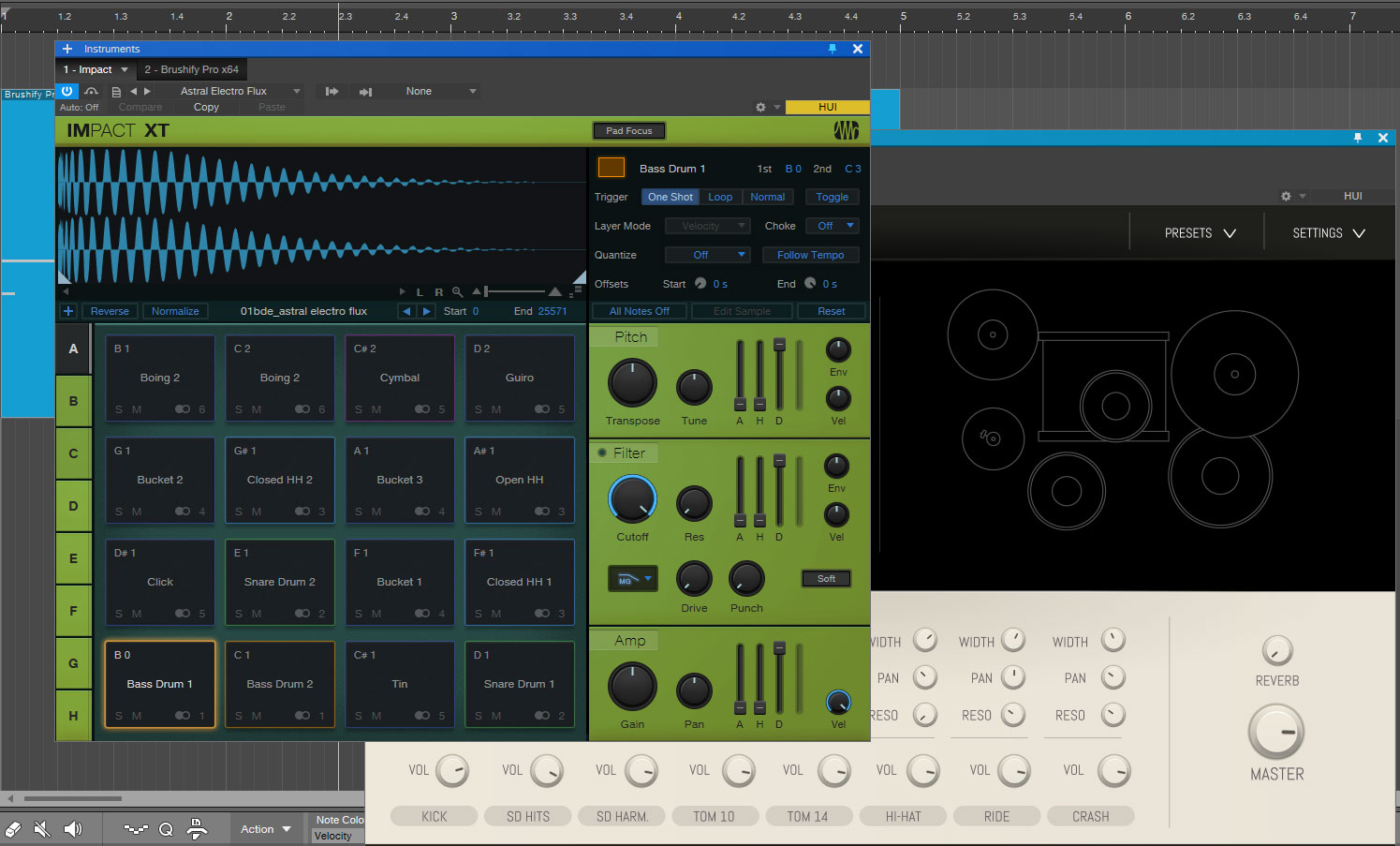Load previous preset with left arrow
Viewport: 1400px width, 846px height.
tap(133, 91)
